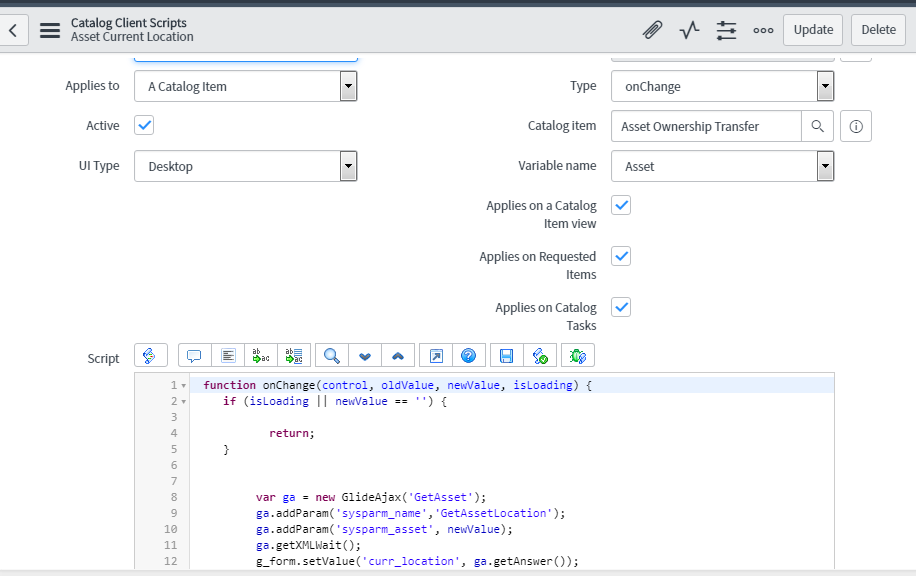Click the Delete button

879,30
